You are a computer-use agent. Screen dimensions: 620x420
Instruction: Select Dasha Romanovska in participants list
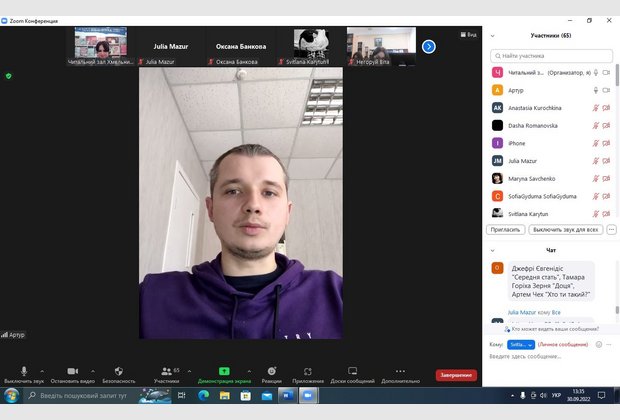pyautogui.click(x=551, y=126)
